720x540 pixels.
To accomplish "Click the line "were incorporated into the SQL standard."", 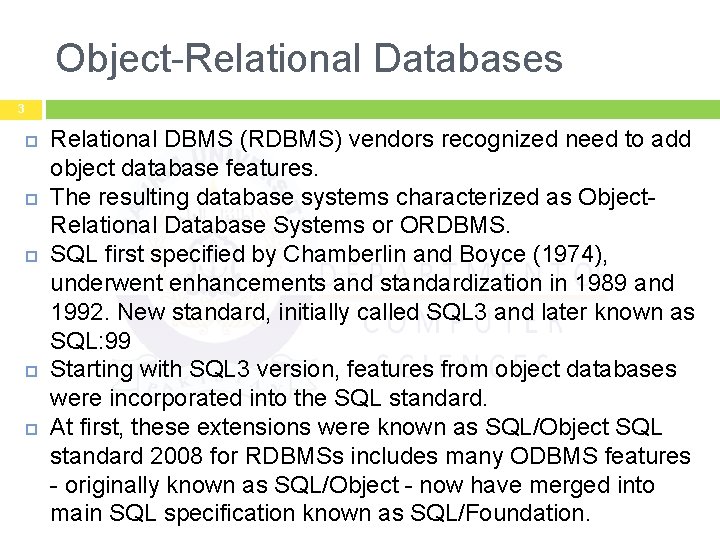I will (268, 398).
